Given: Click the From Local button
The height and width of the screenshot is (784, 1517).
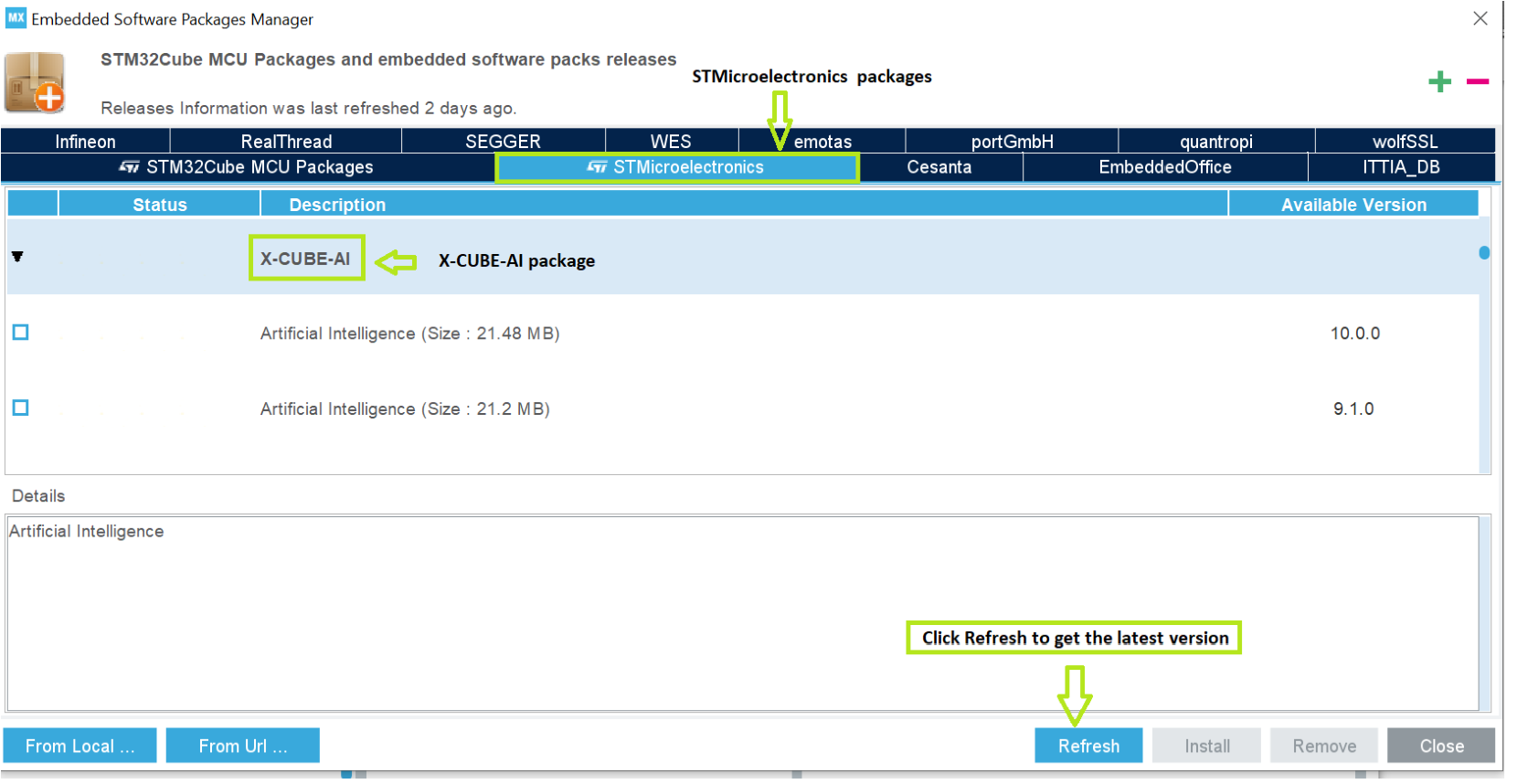Looking at the screenshot, I should pos(80,746).
